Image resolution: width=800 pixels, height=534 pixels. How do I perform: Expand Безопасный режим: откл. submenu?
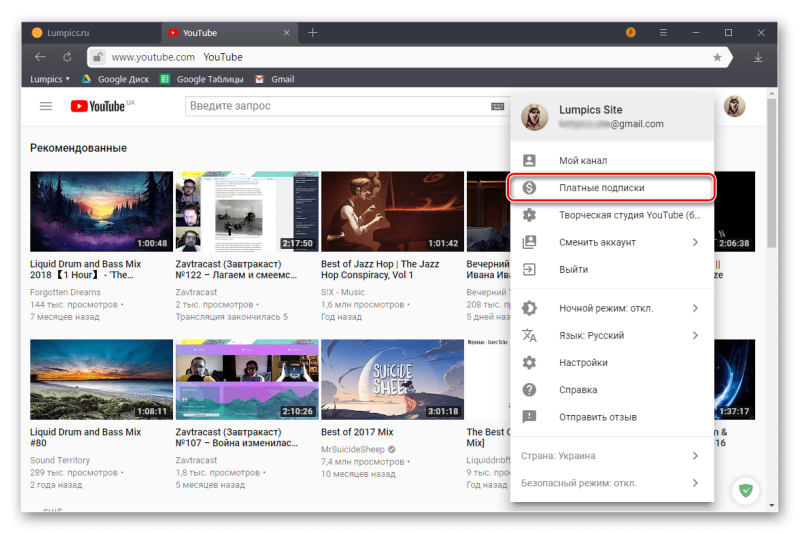click(695, 483)
